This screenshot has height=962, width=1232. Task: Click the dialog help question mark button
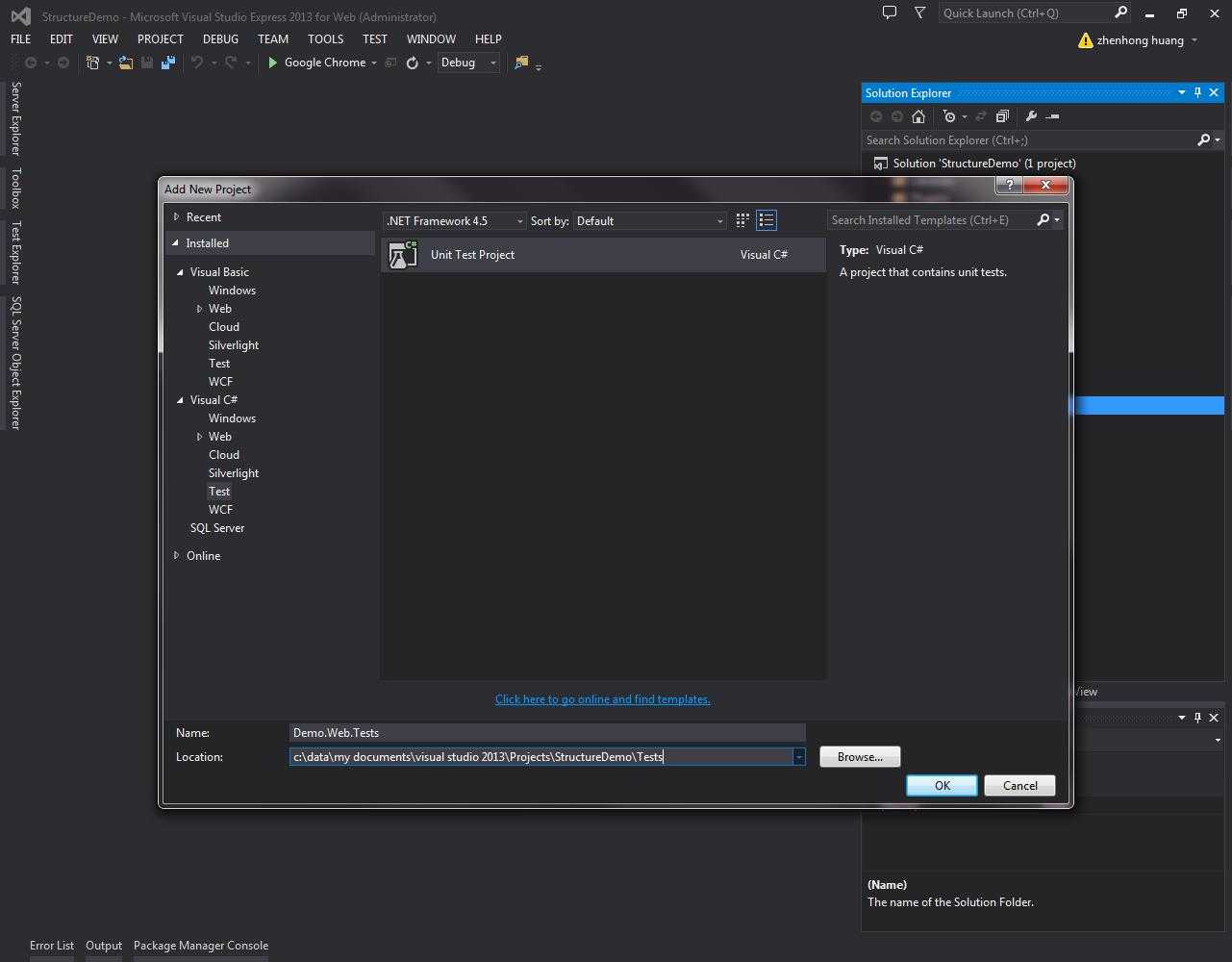click(x=1009, y=185)
